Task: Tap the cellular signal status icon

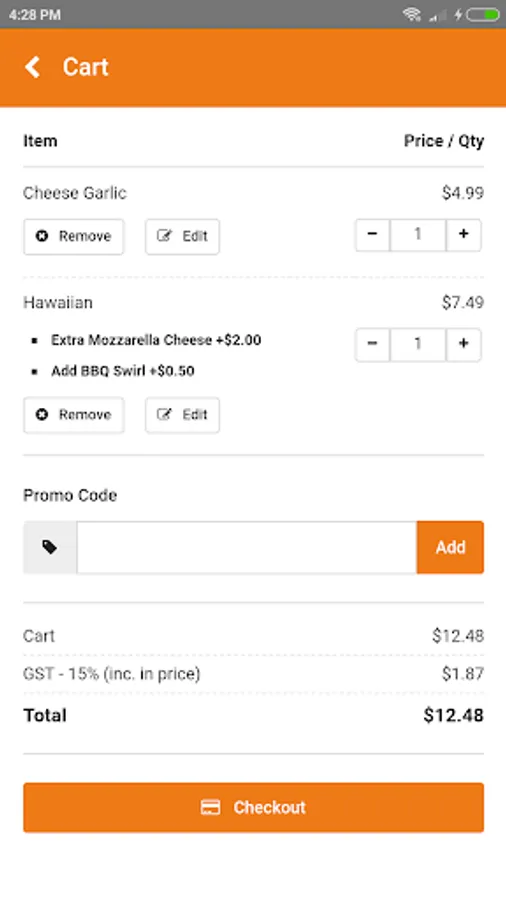Action: [438, 15]
